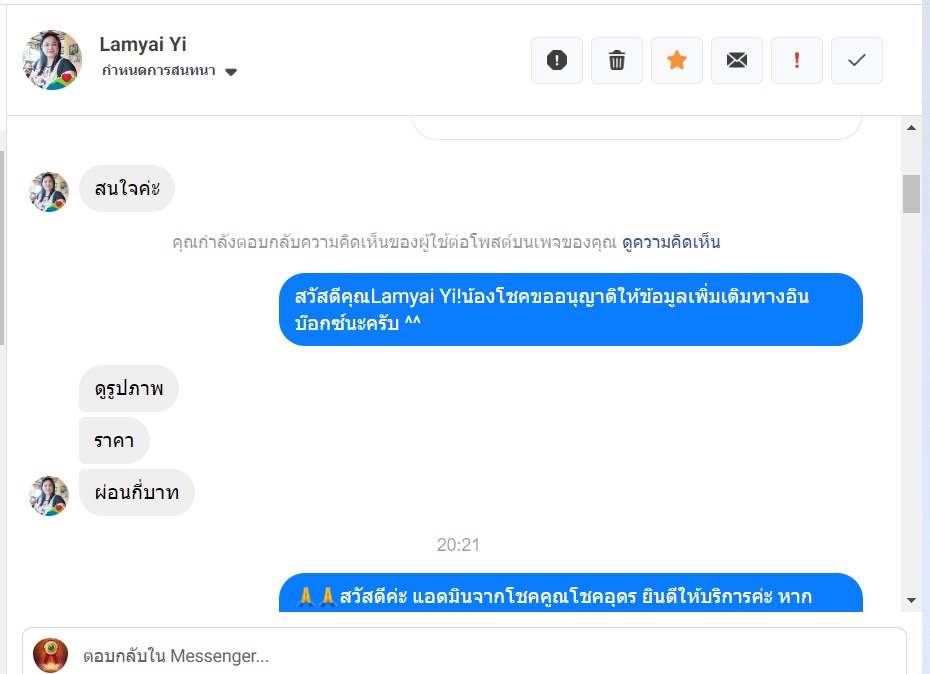Click the page avatar beside the reply box

pyautogui.click(x=50, y=655)
